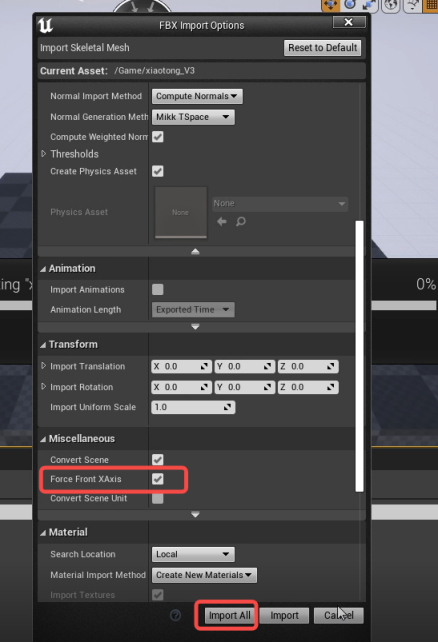The image size is (438, 643).
Task: Click the rotate tool icon in viewport toolbar
Action: [x=350, y=5]
